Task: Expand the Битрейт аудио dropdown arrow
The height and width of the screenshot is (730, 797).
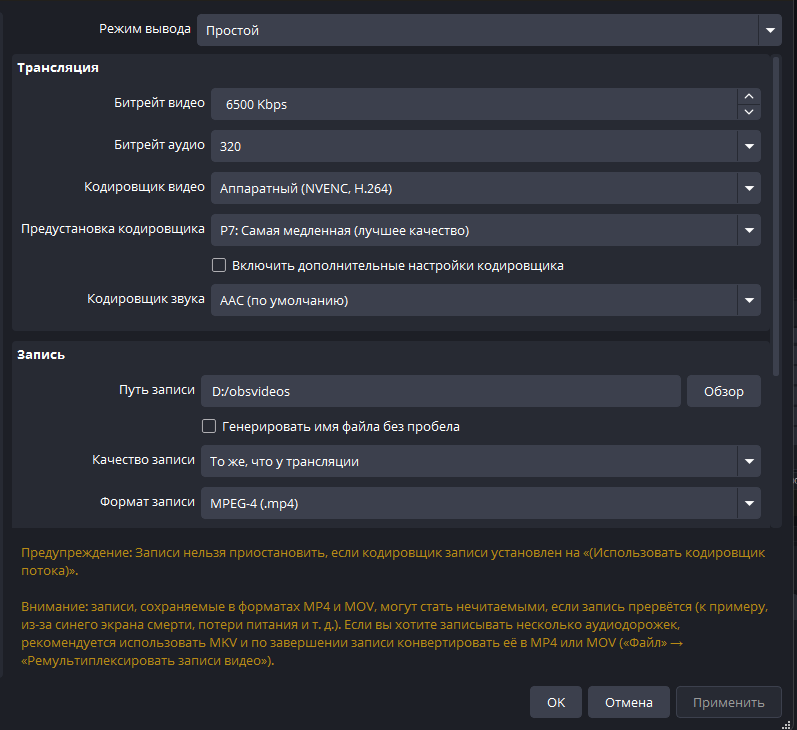Action: point(749,146)
